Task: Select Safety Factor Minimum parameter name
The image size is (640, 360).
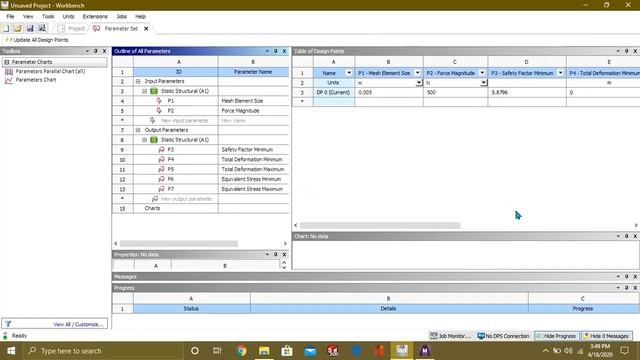Action: tap(247, 149)
